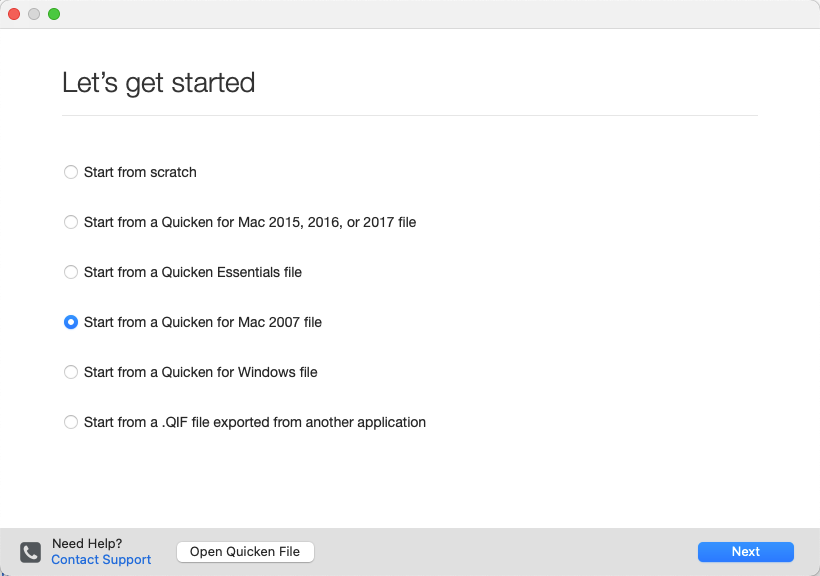Click the selected "Quicken for Mac 2007" radio button
The image size is (820, 576).
71,322
